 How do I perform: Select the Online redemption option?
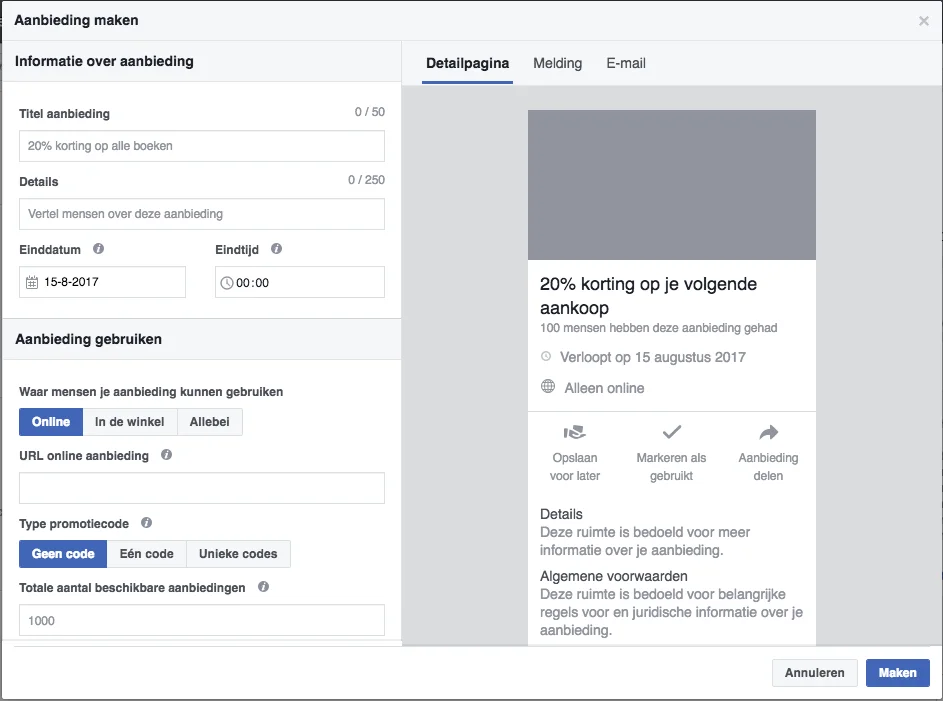click(x=51, y=422)
